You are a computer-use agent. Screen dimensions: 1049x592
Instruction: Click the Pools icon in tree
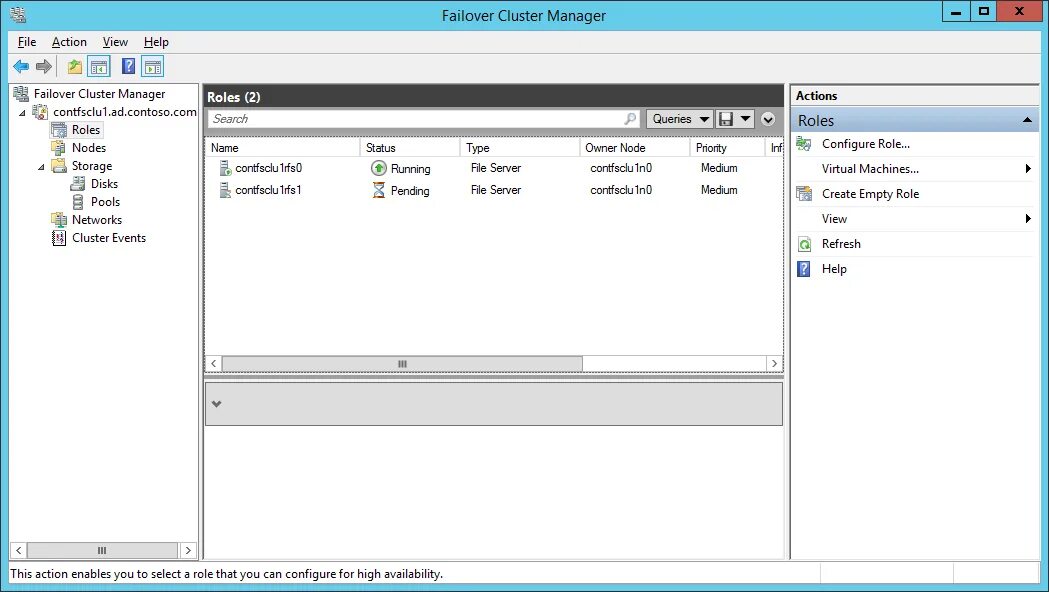pos(78,201)
